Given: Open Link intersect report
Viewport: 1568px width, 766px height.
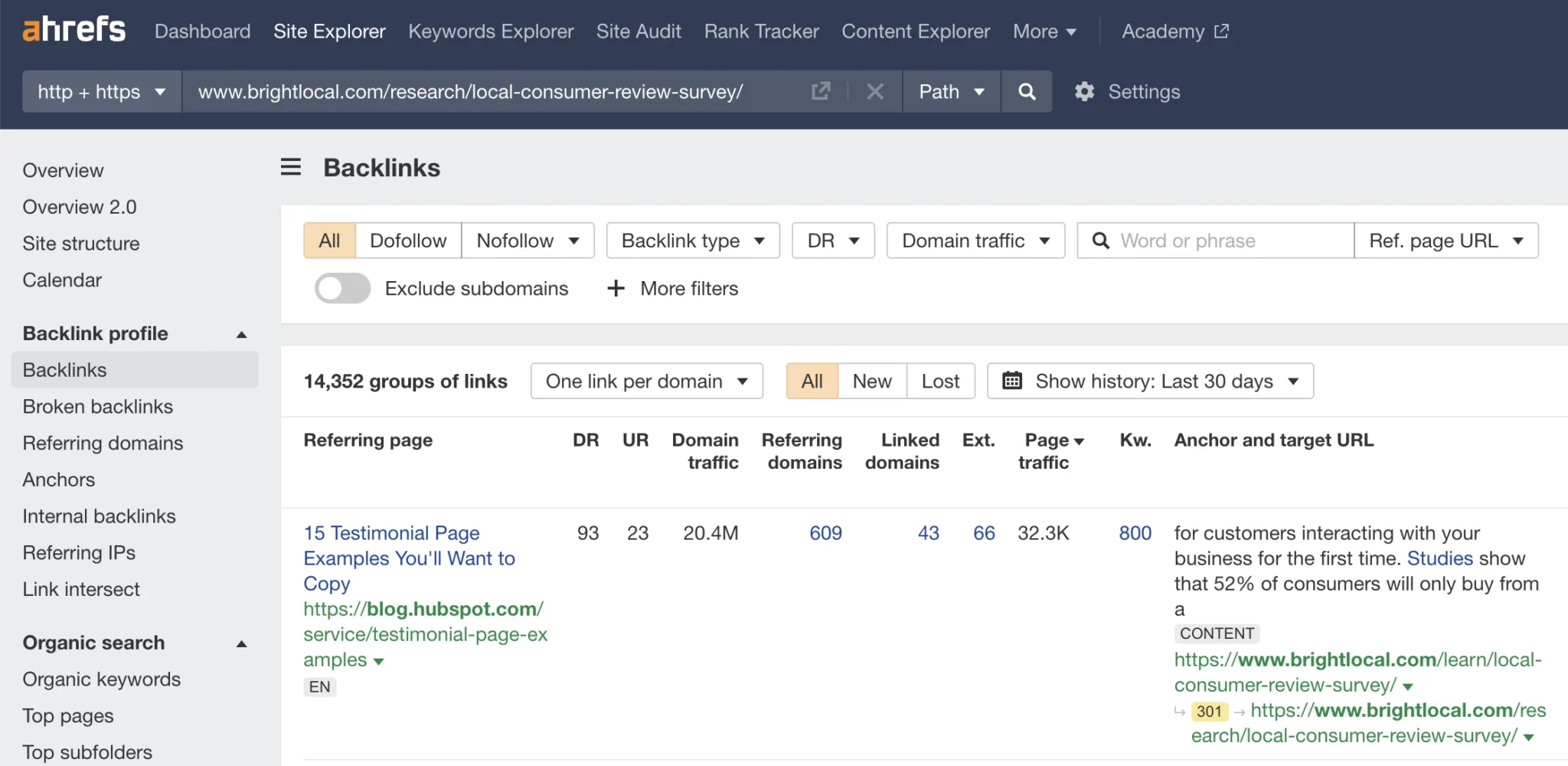Looking at the screenshot, I should [x=81, y=589].
